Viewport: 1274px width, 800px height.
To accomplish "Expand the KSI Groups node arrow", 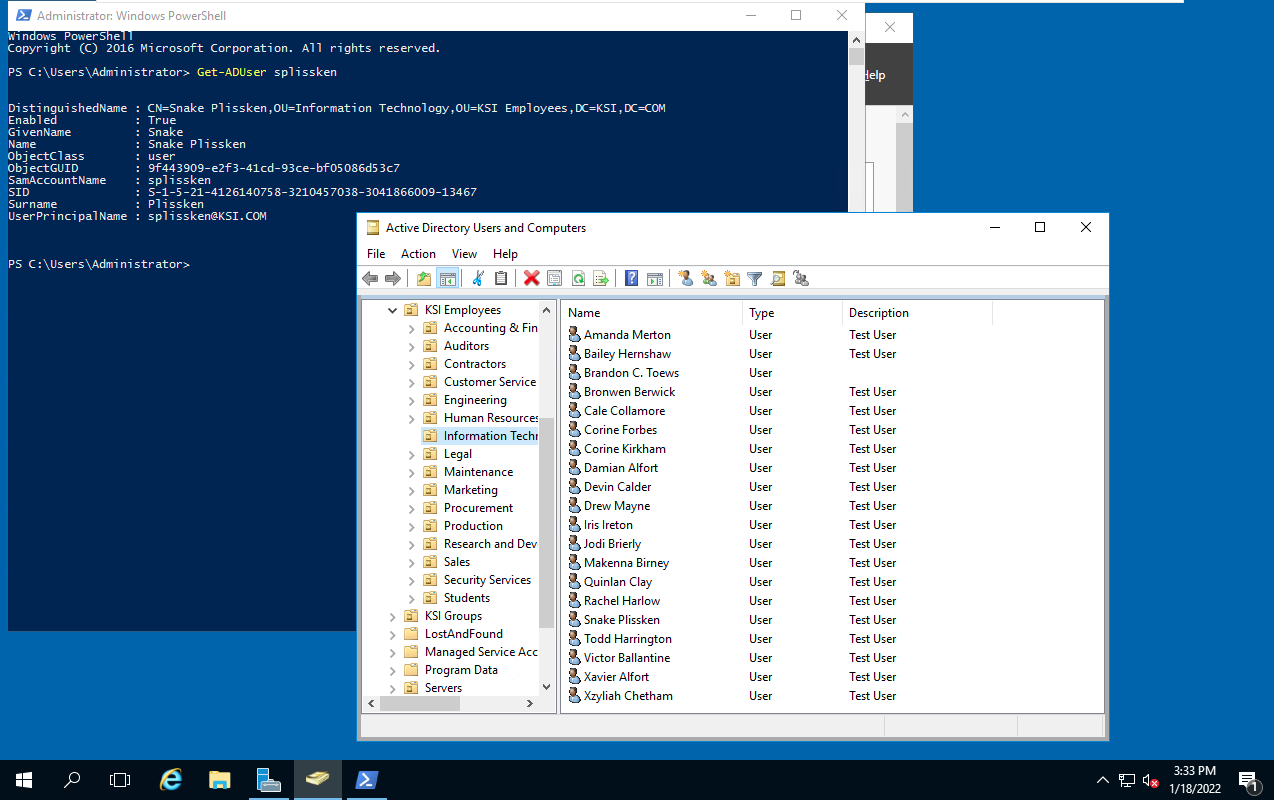I will pyautogui.click(x=393, y=616).
